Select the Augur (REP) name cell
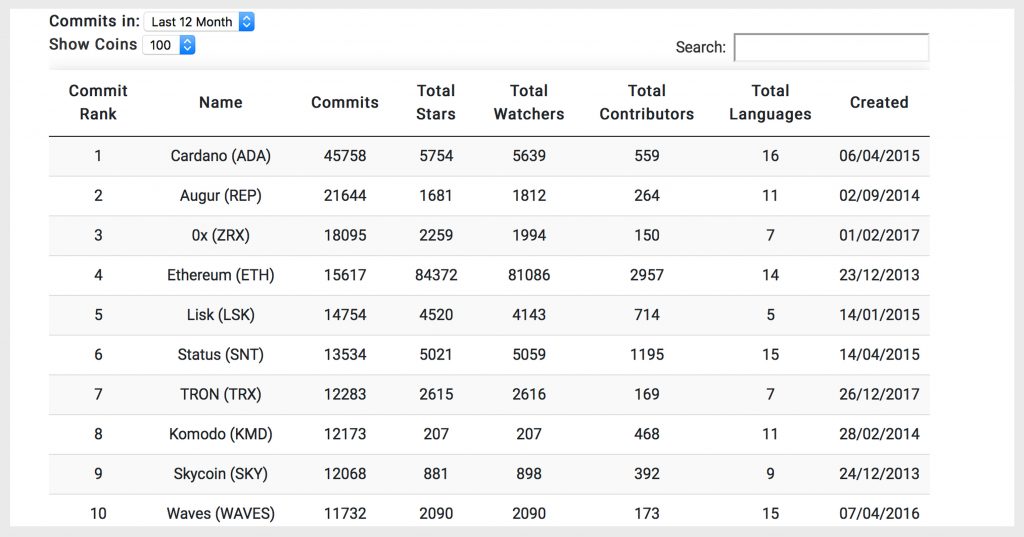The width and height of the screenshot is (1024, 537). coord(221,196)
